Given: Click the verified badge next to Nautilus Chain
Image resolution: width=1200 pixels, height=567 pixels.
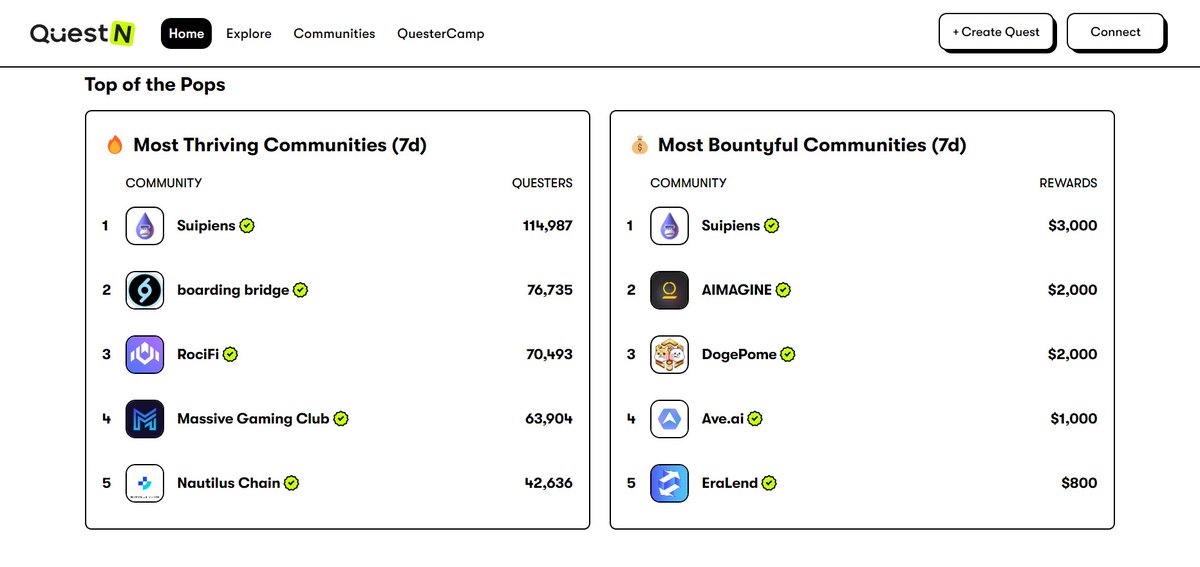Looking at the screenshot, I should click(292, 483).
